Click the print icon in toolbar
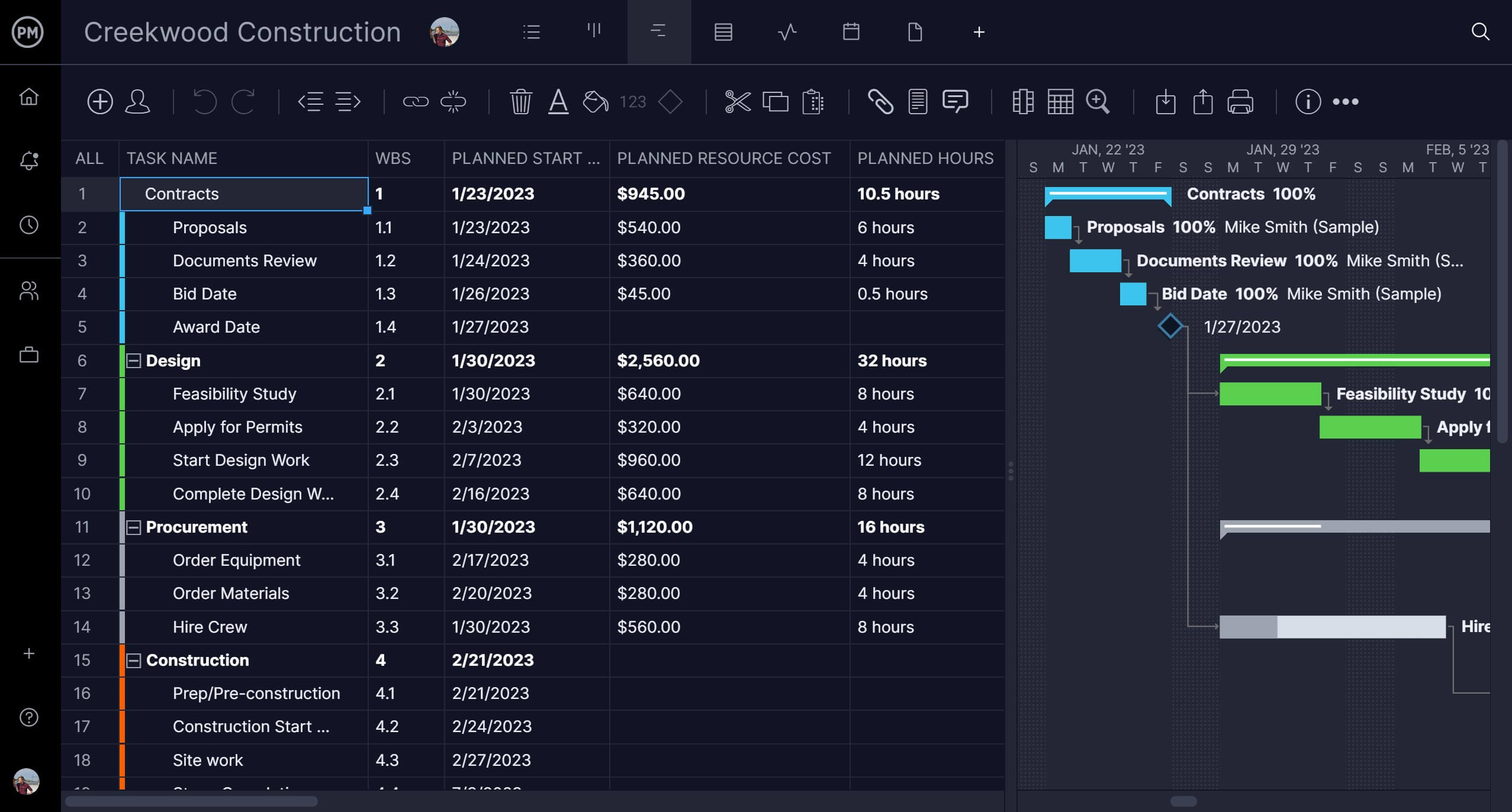The width and height of the screenshot is (1512, 812). coord(1240,101)
